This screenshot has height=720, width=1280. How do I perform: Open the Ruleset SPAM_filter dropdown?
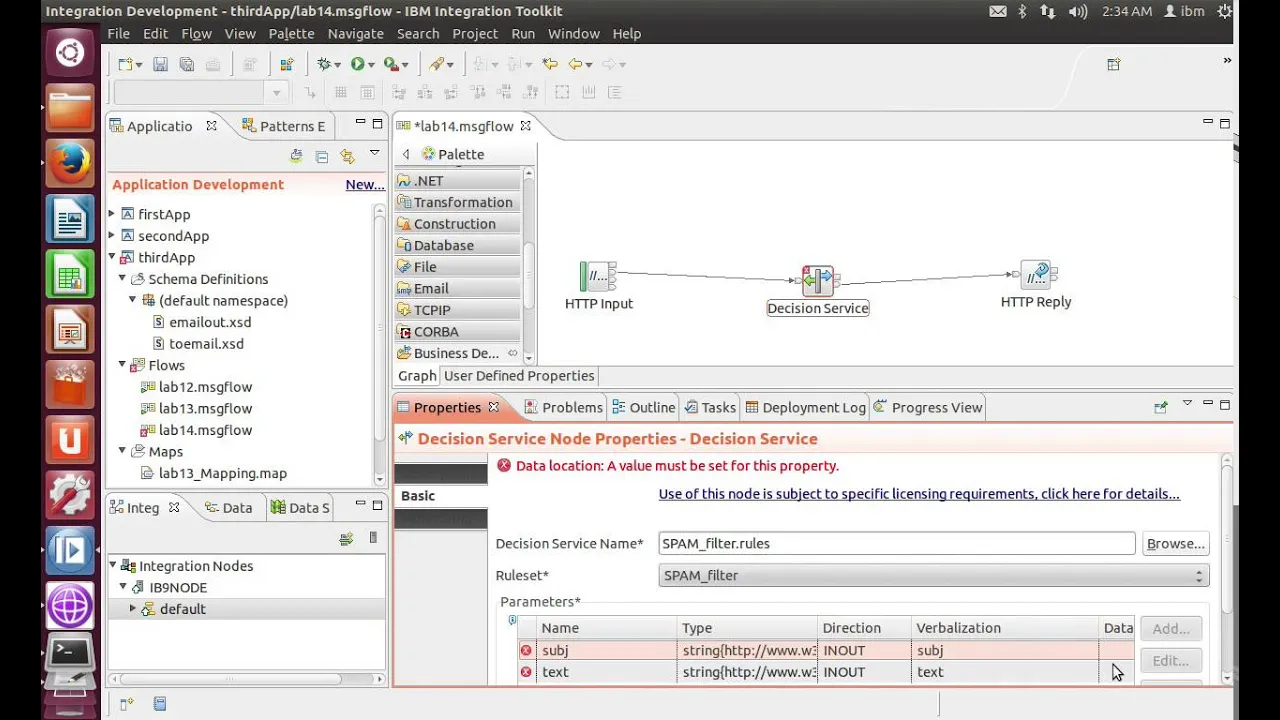tap(934, 575)
